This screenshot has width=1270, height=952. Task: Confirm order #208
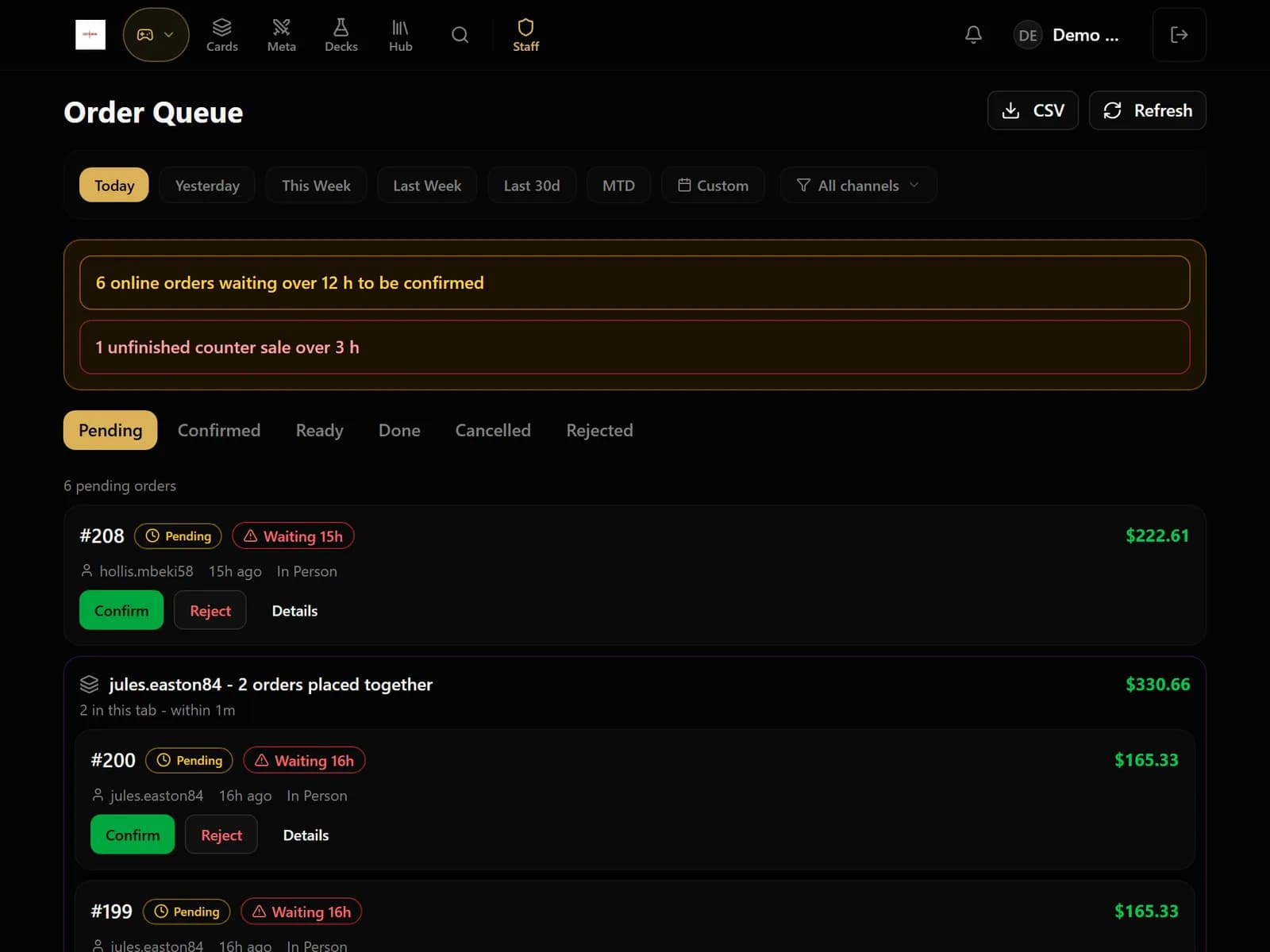tap(121, 610)
